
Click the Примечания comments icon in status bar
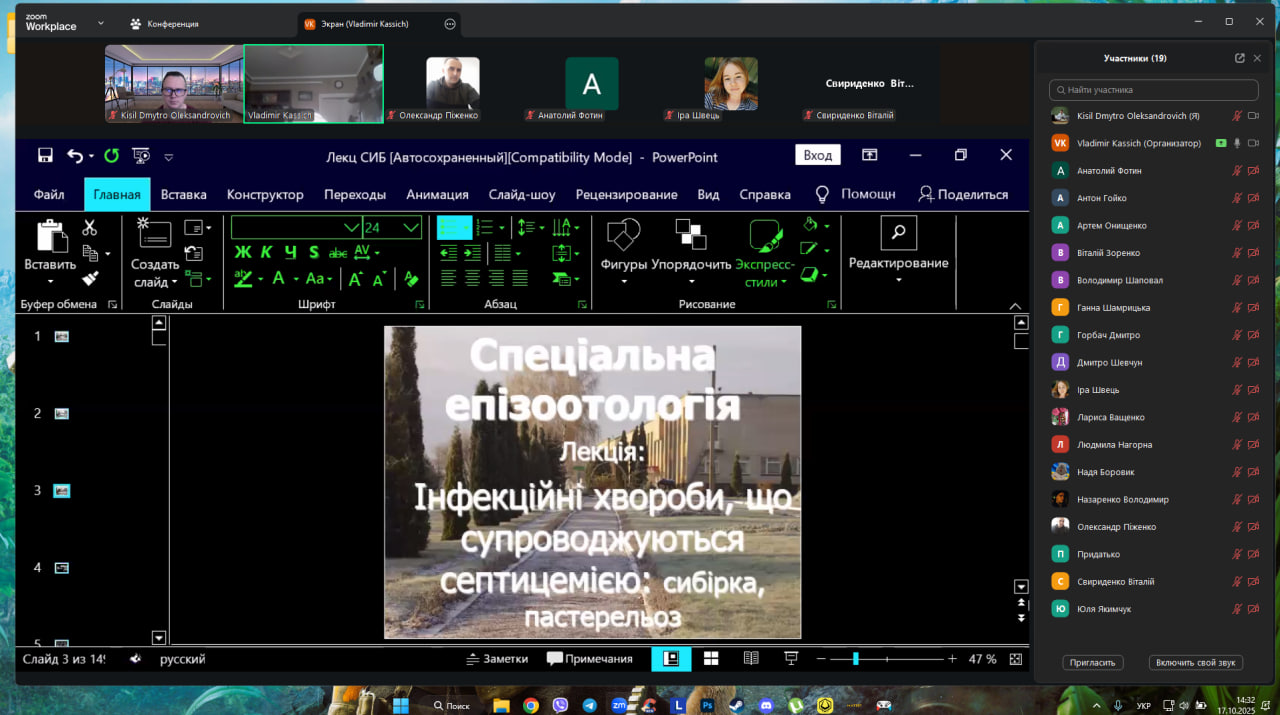pos(590,658)
